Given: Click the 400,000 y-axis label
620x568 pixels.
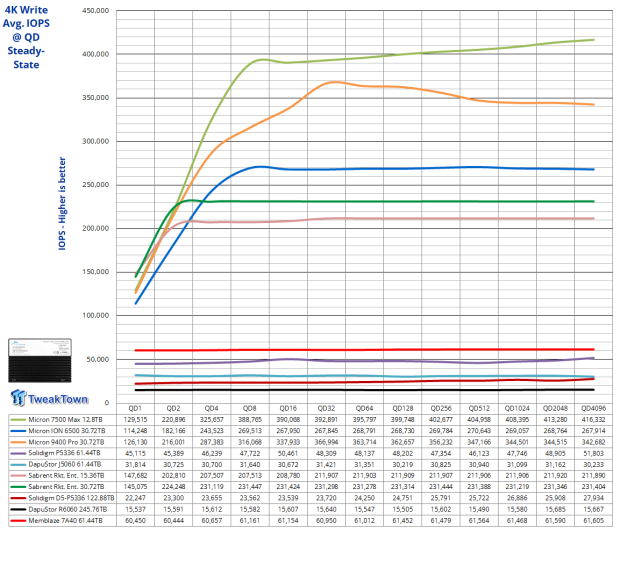Looking at the screenshot, I should (95, 54).
